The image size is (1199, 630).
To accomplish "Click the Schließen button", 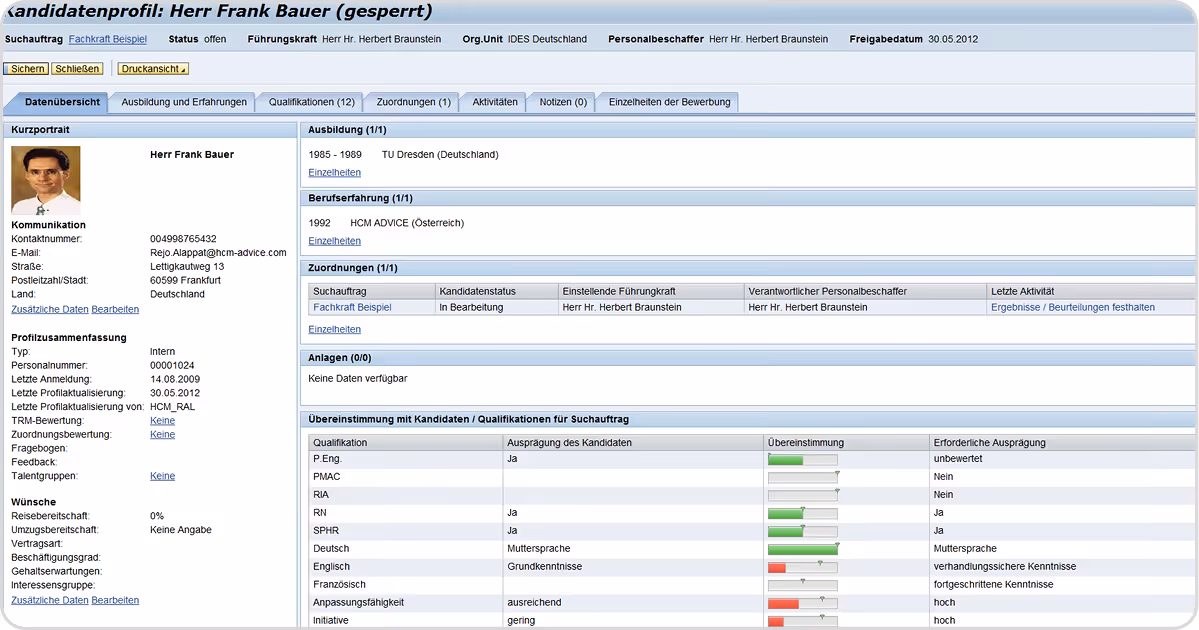I will (x=77, y=69).
